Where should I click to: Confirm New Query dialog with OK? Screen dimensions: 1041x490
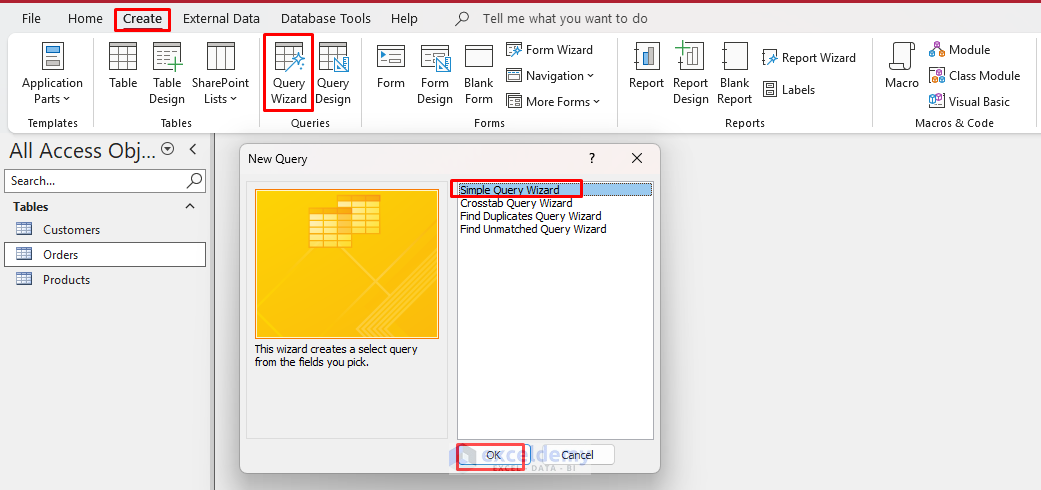click(492, 455)
